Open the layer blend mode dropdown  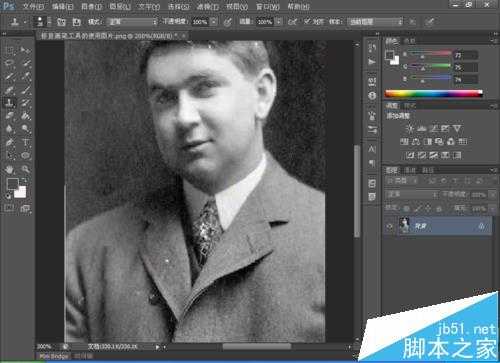tap(412, 194)
